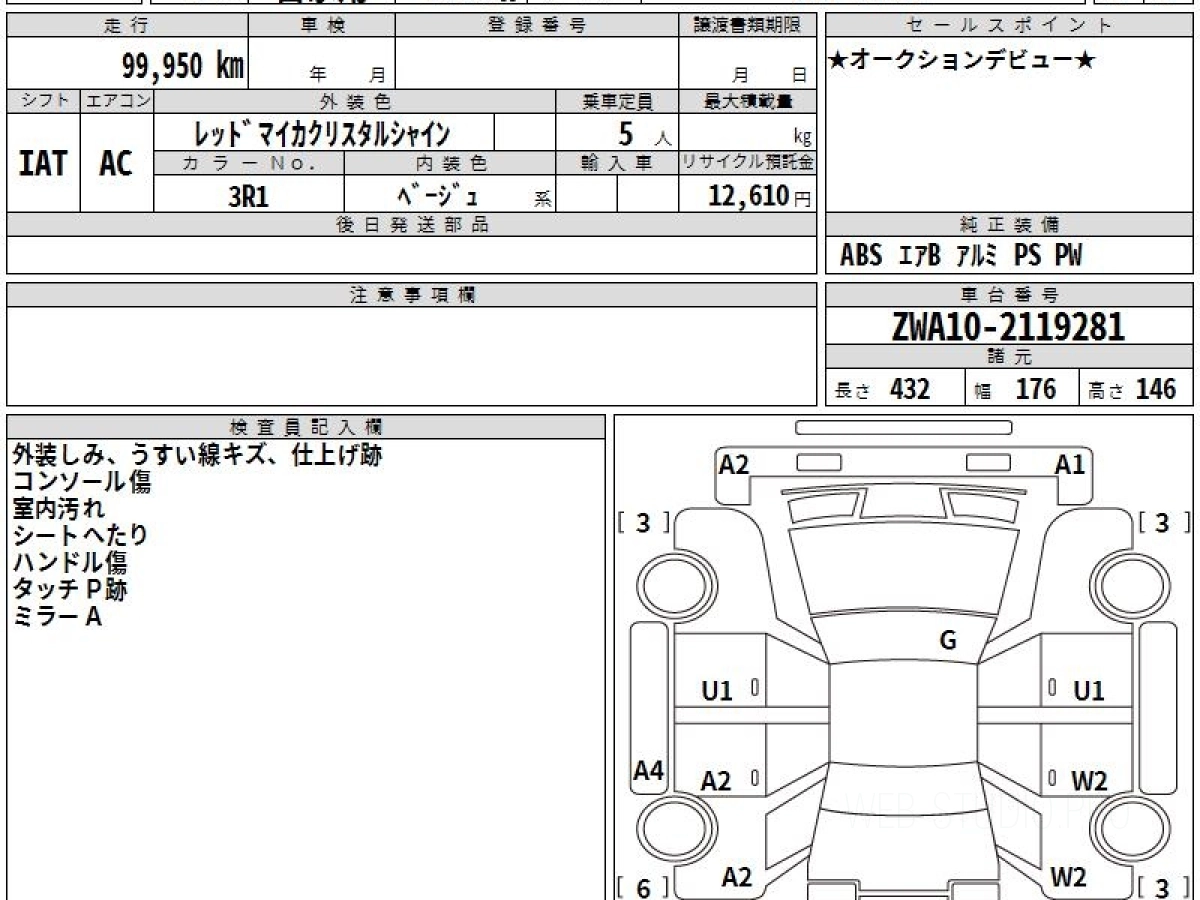
Task: Click the カラーNo. header
Action: click(x=249, y=163)
